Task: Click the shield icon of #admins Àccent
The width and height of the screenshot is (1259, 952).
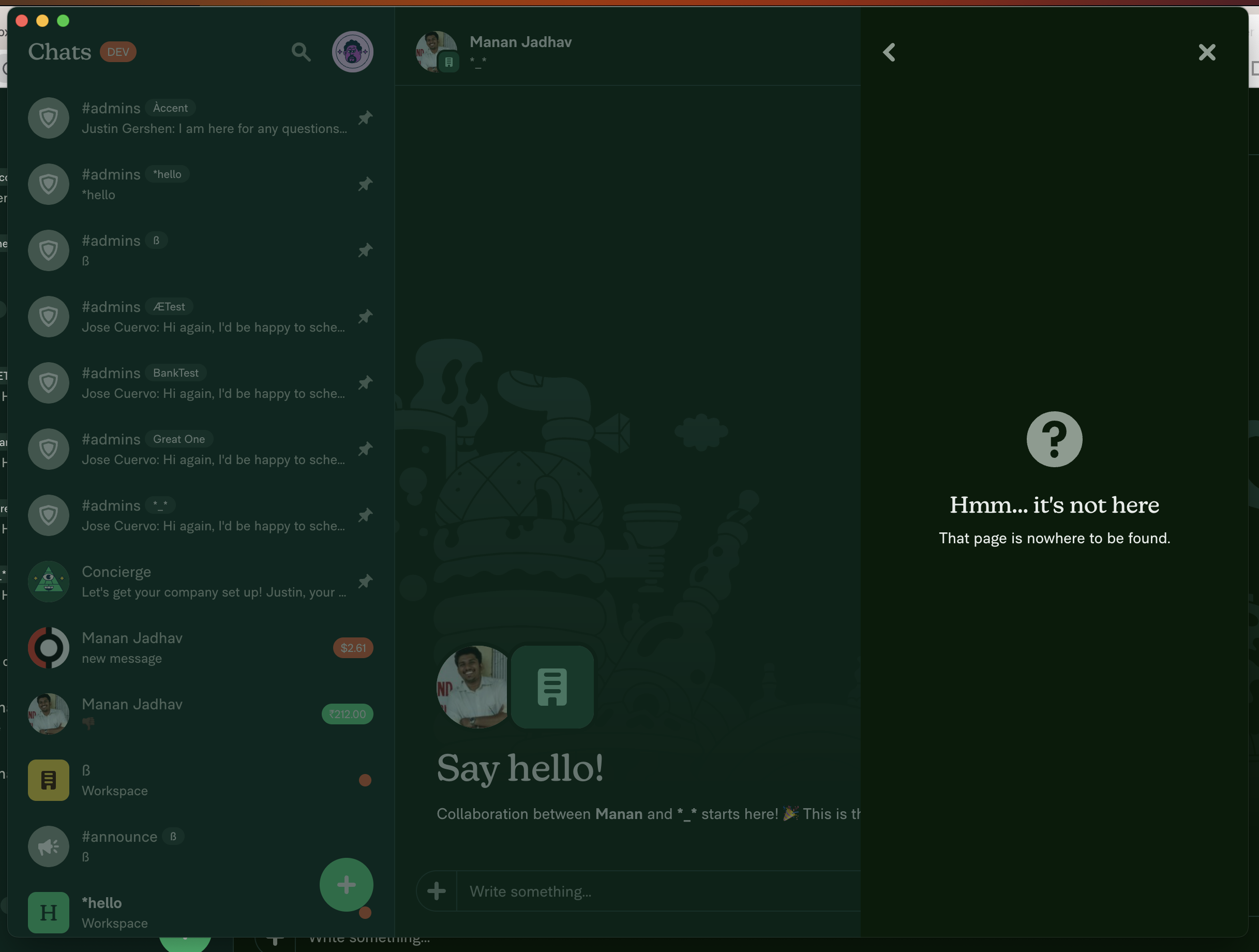Action: click(x=49, y=118)
